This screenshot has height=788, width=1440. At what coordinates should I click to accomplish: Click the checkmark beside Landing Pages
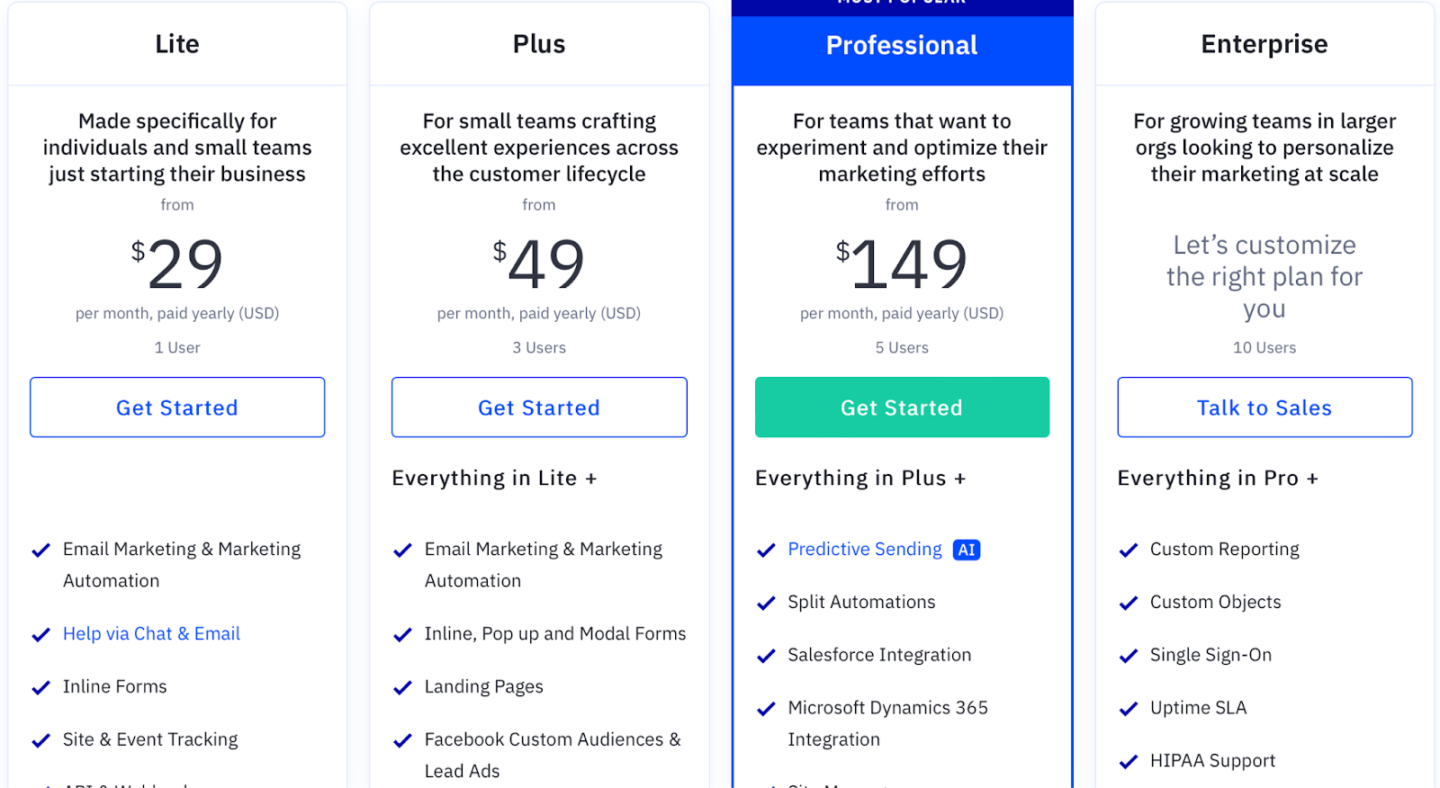point(403,687)
